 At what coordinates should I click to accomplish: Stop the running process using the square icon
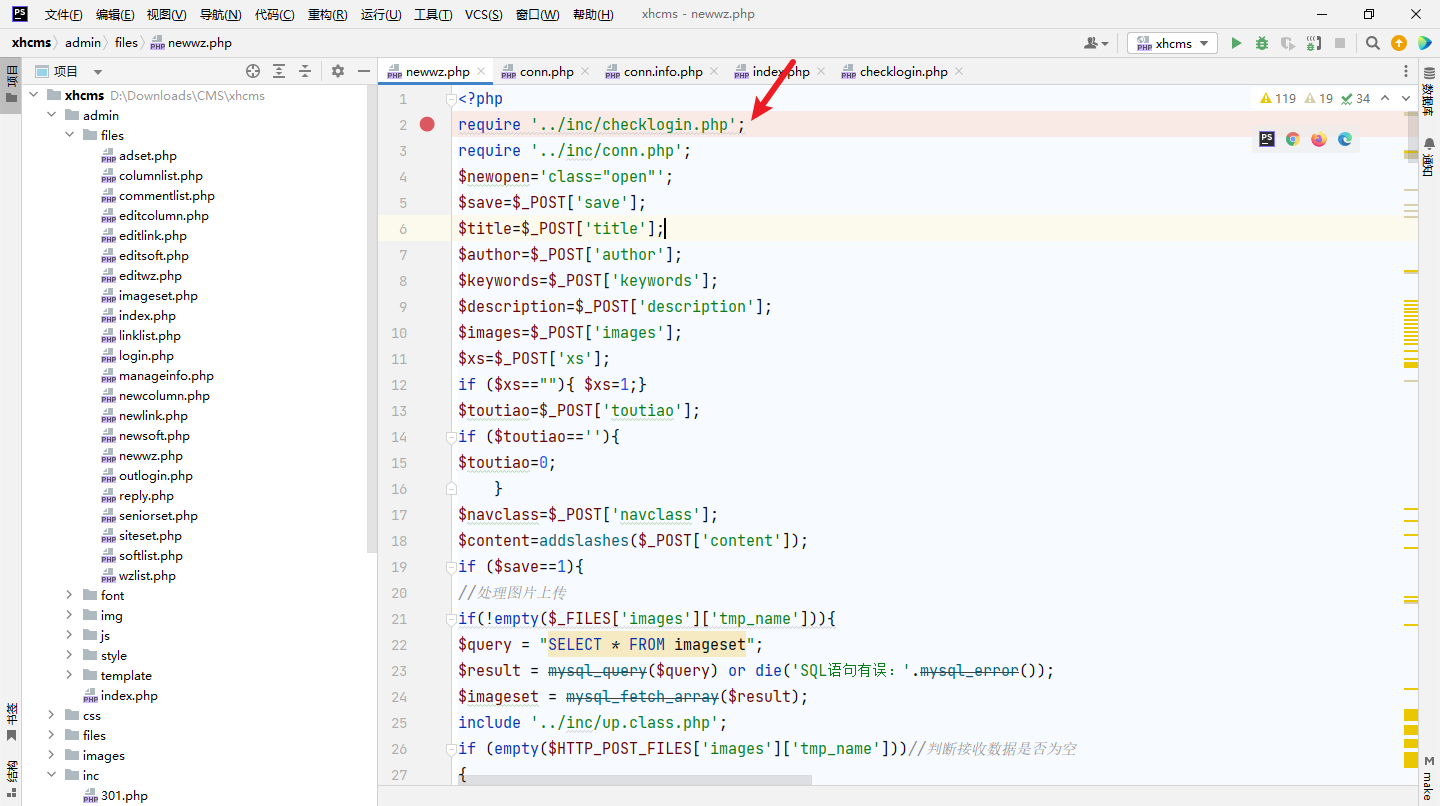pyautogui.click(x=1340, y=43)
